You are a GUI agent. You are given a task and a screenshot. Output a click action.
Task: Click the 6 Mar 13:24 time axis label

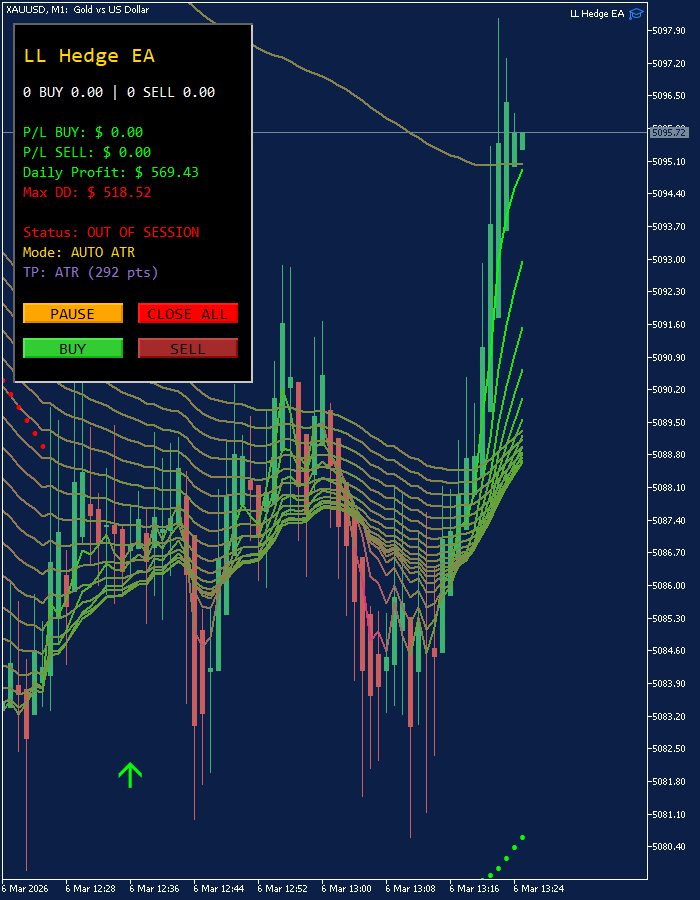pyautogui.click(x=538, y=889)
